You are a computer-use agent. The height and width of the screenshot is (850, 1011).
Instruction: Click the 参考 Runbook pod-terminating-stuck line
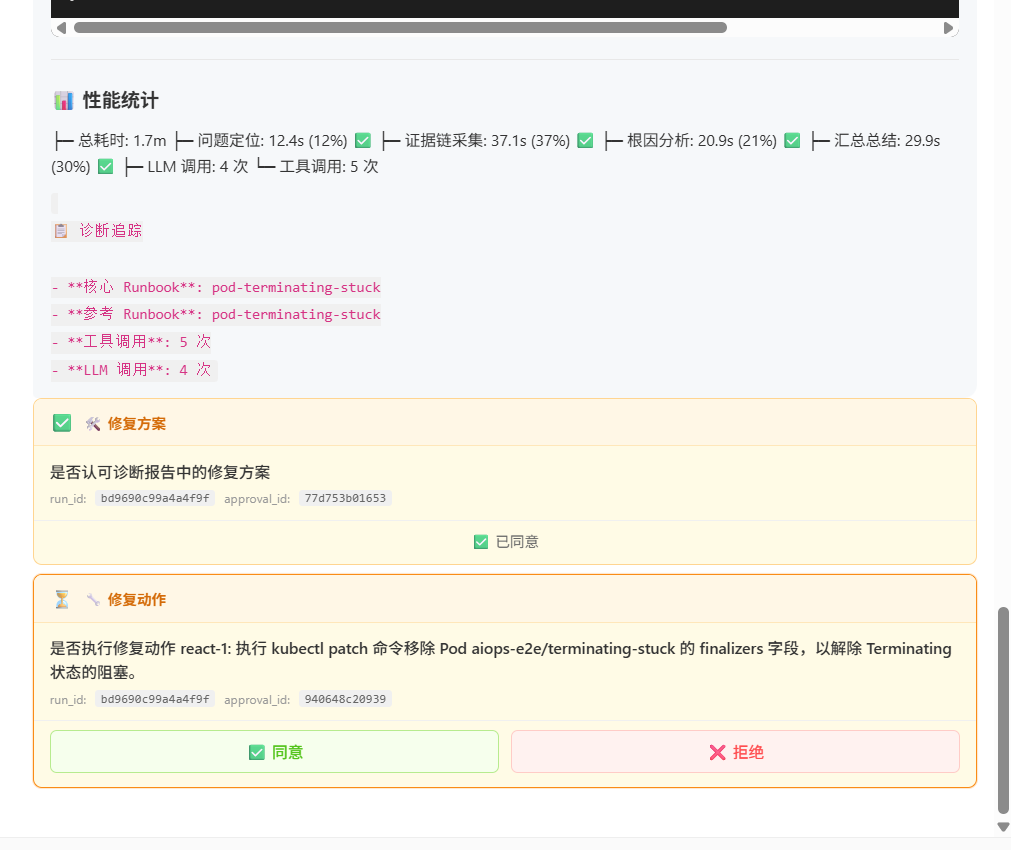tap(216, 315)
